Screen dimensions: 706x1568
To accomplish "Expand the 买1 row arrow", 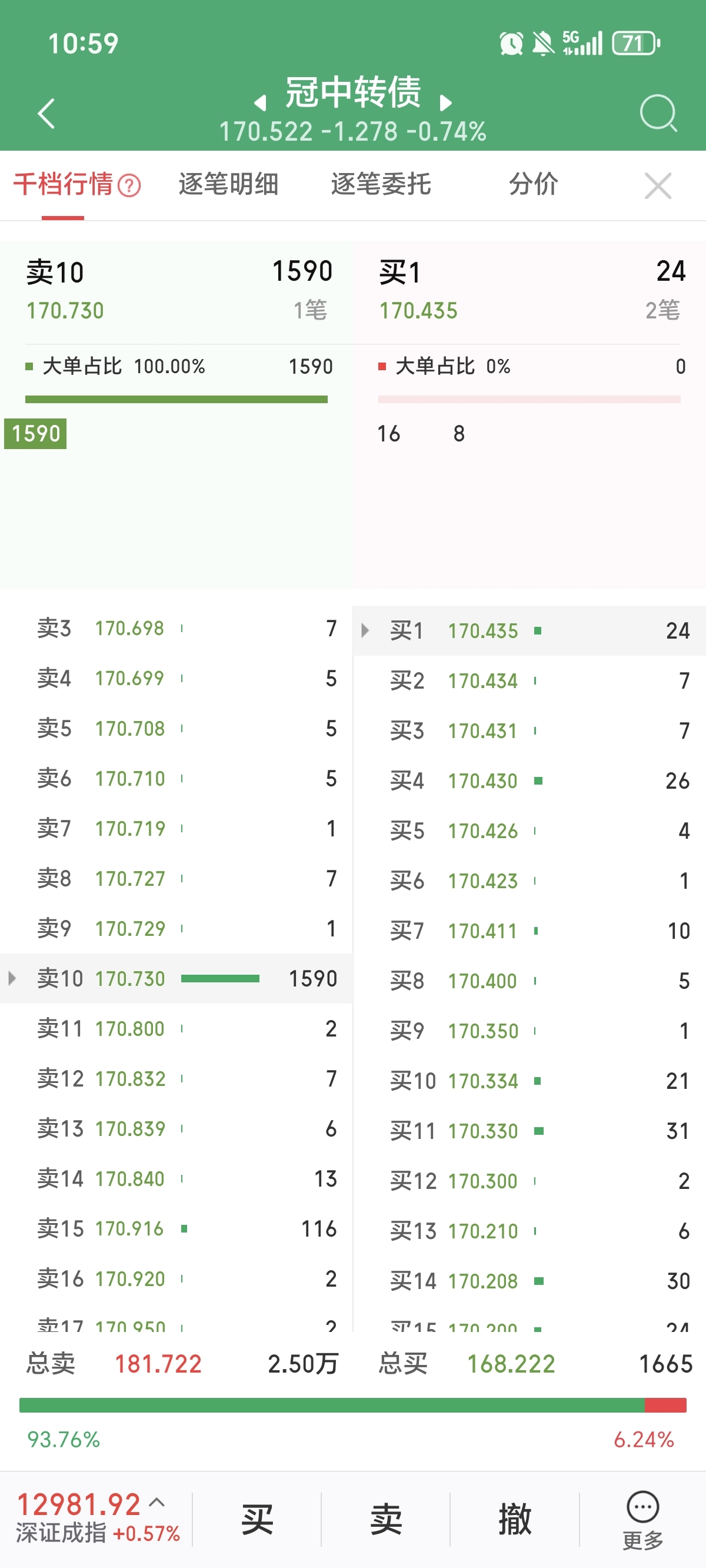I will pyautogui.click(x=365, y=630).
